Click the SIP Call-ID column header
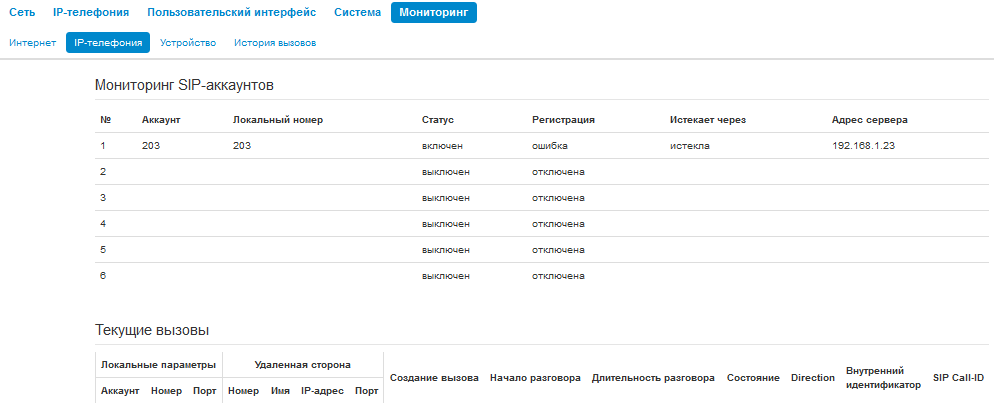Image resolution: width=994 pixels, height=407 pixels. pos(958,378)
